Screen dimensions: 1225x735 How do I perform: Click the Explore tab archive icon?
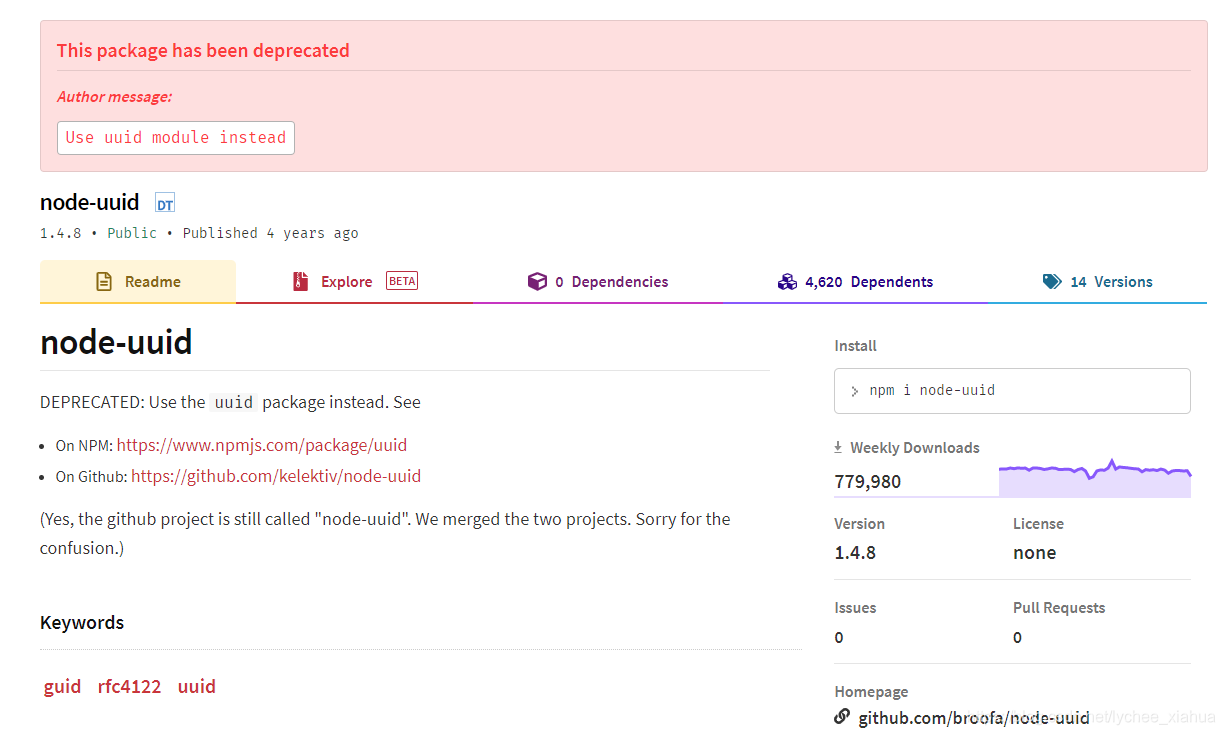point(301,282)
